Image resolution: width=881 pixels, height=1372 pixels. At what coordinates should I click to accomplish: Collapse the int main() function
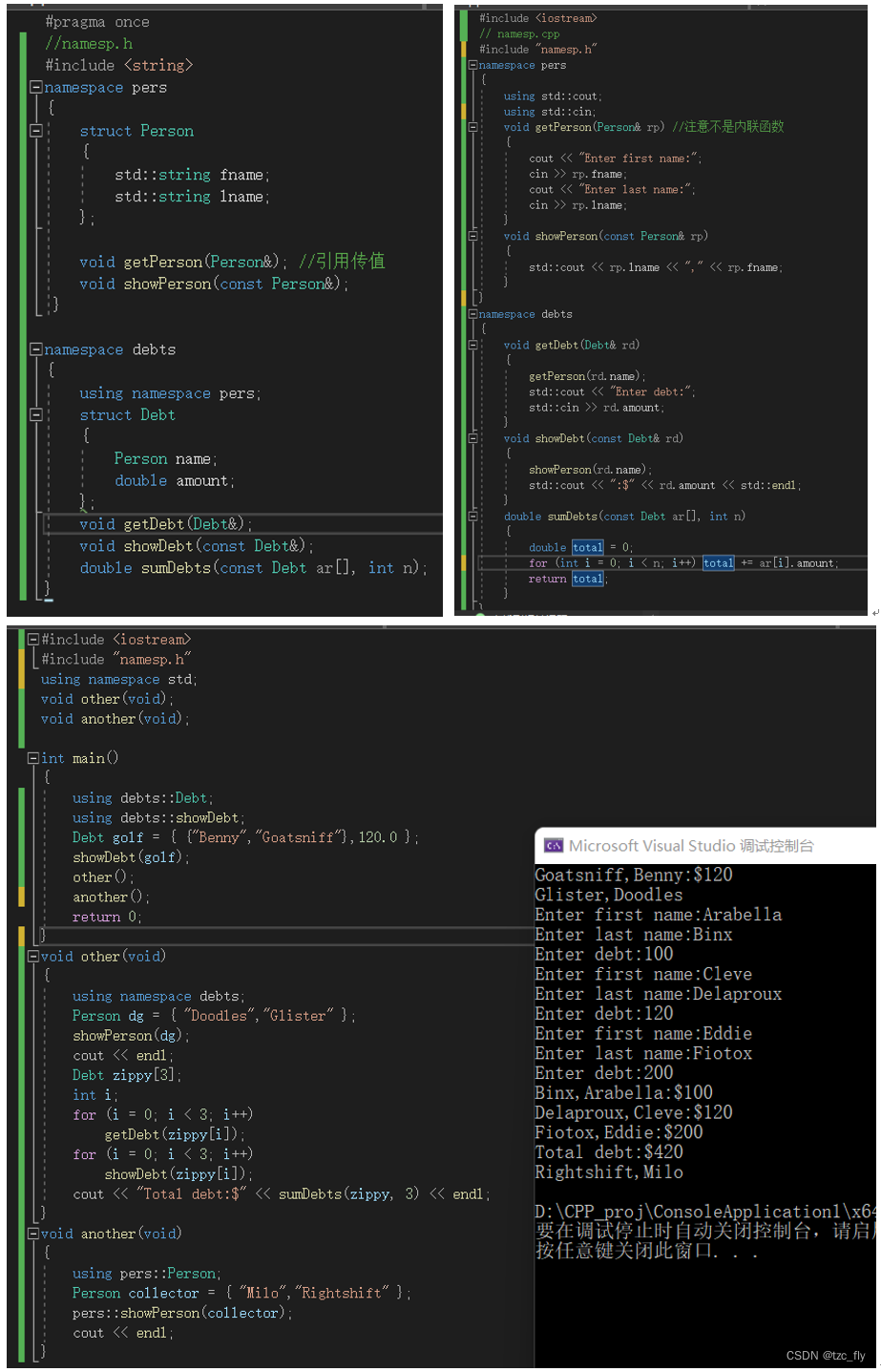pyautogui.click(x=33, y=758)
